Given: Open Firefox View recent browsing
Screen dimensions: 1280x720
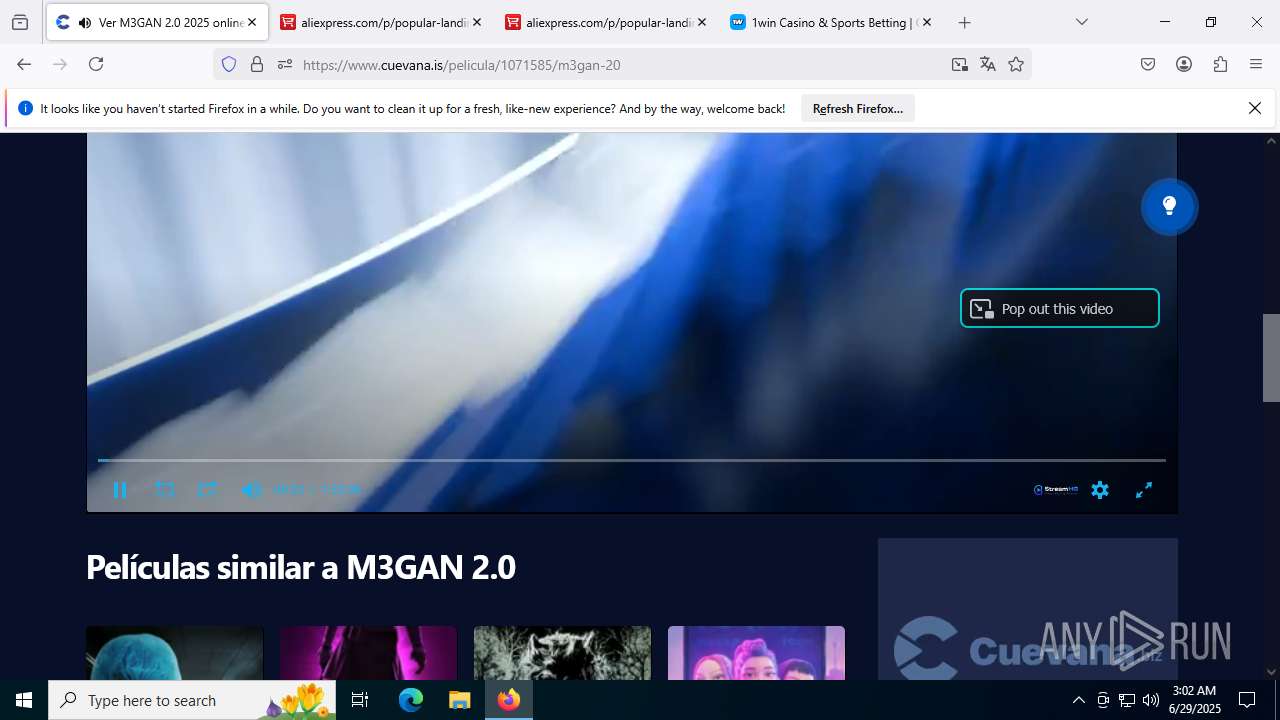Looking at the screenshot, I should [20, 22].
